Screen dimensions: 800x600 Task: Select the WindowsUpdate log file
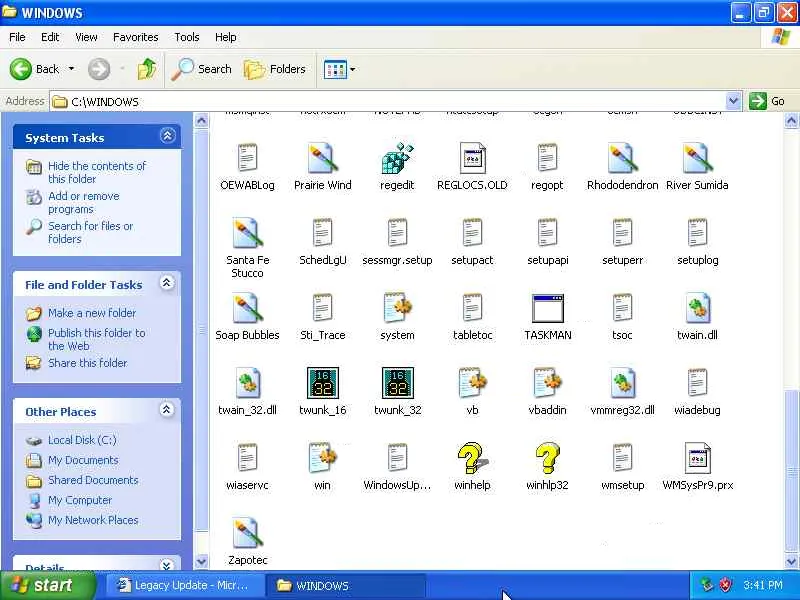click(x=397, y=458)
